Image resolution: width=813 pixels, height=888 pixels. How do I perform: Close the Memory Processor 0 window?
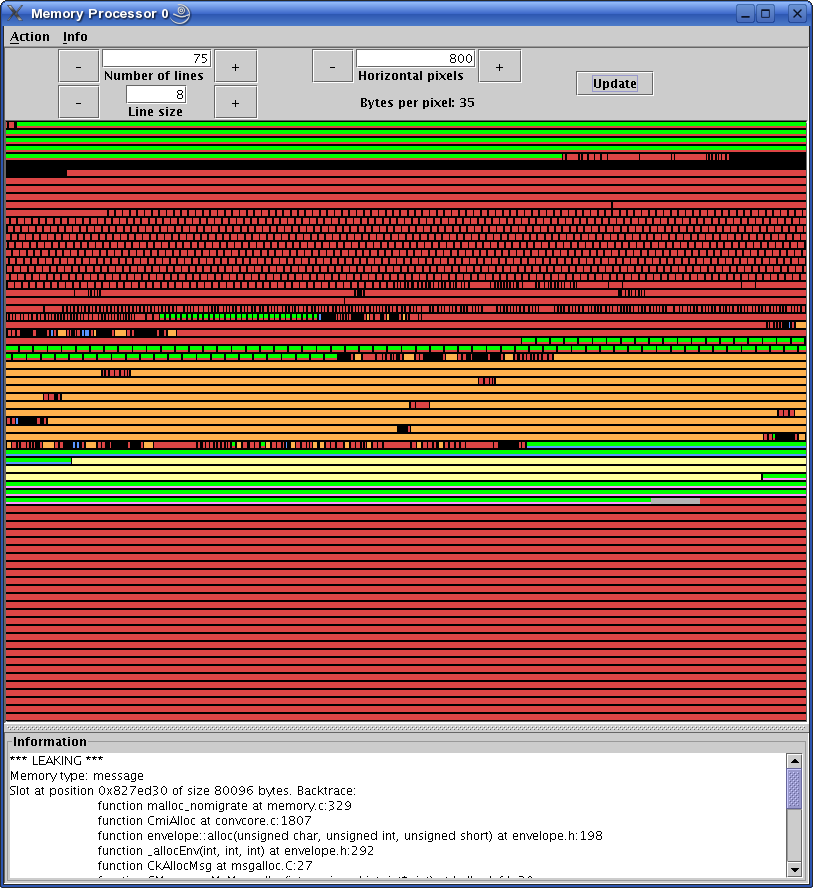[797, 14]
